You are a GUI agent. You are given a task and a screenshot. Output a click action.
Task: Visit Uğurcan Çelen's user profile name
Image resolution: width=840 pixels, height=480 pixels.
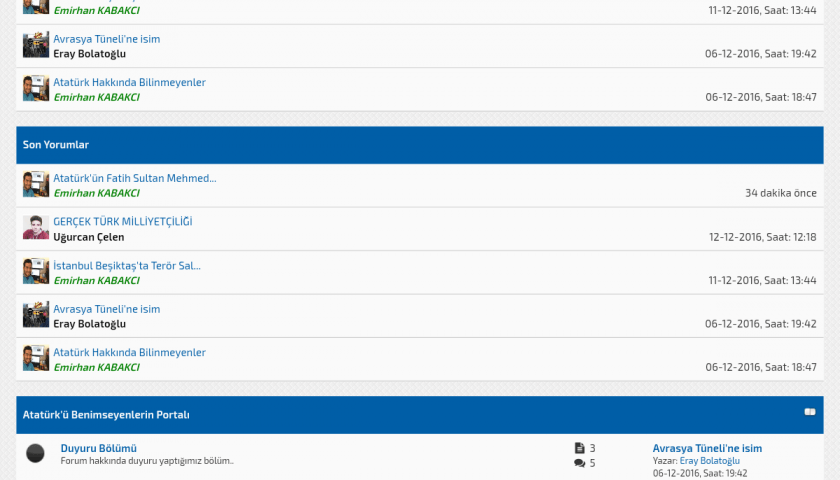pyautogui.click(x=88, y=237)
